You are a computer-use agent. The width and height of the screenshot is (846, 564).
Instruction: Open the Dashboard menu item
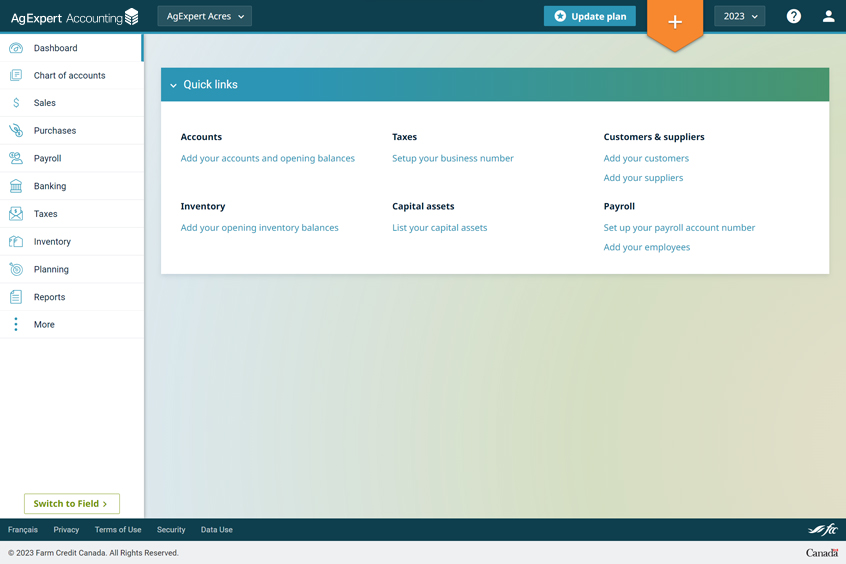click(x=72, y=48)
